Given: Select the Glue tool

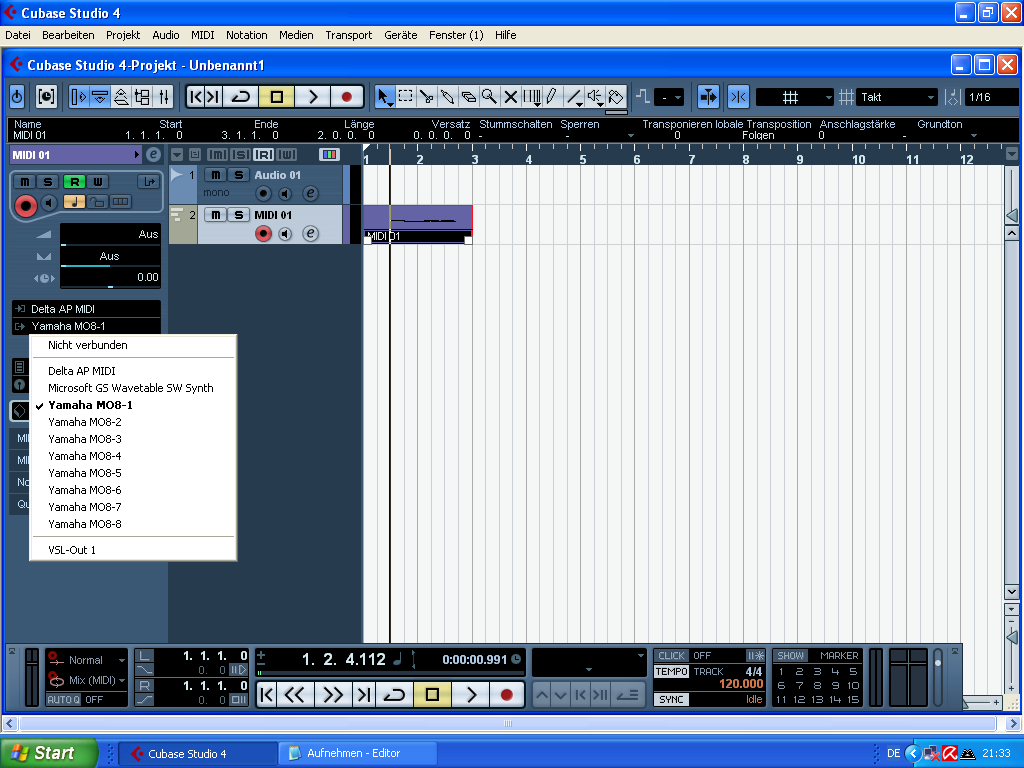Looking at the screenshot, I should tap(447, 97).
